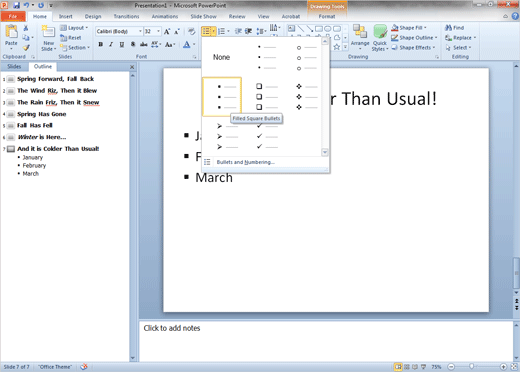Select Arrow Bullets option

(x=227, y=136)
